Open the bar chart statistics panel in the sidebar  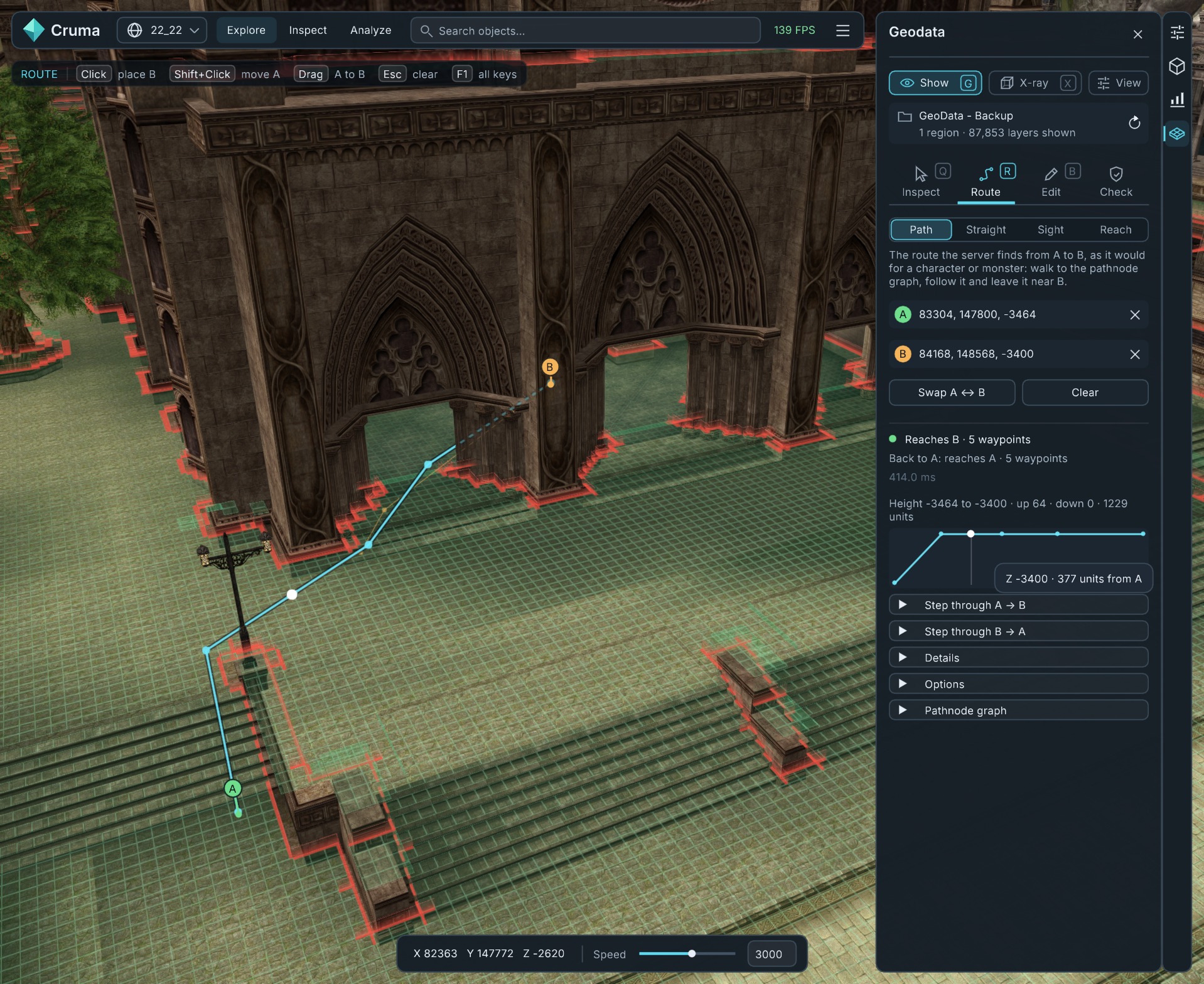click(x=1177, y=99)
